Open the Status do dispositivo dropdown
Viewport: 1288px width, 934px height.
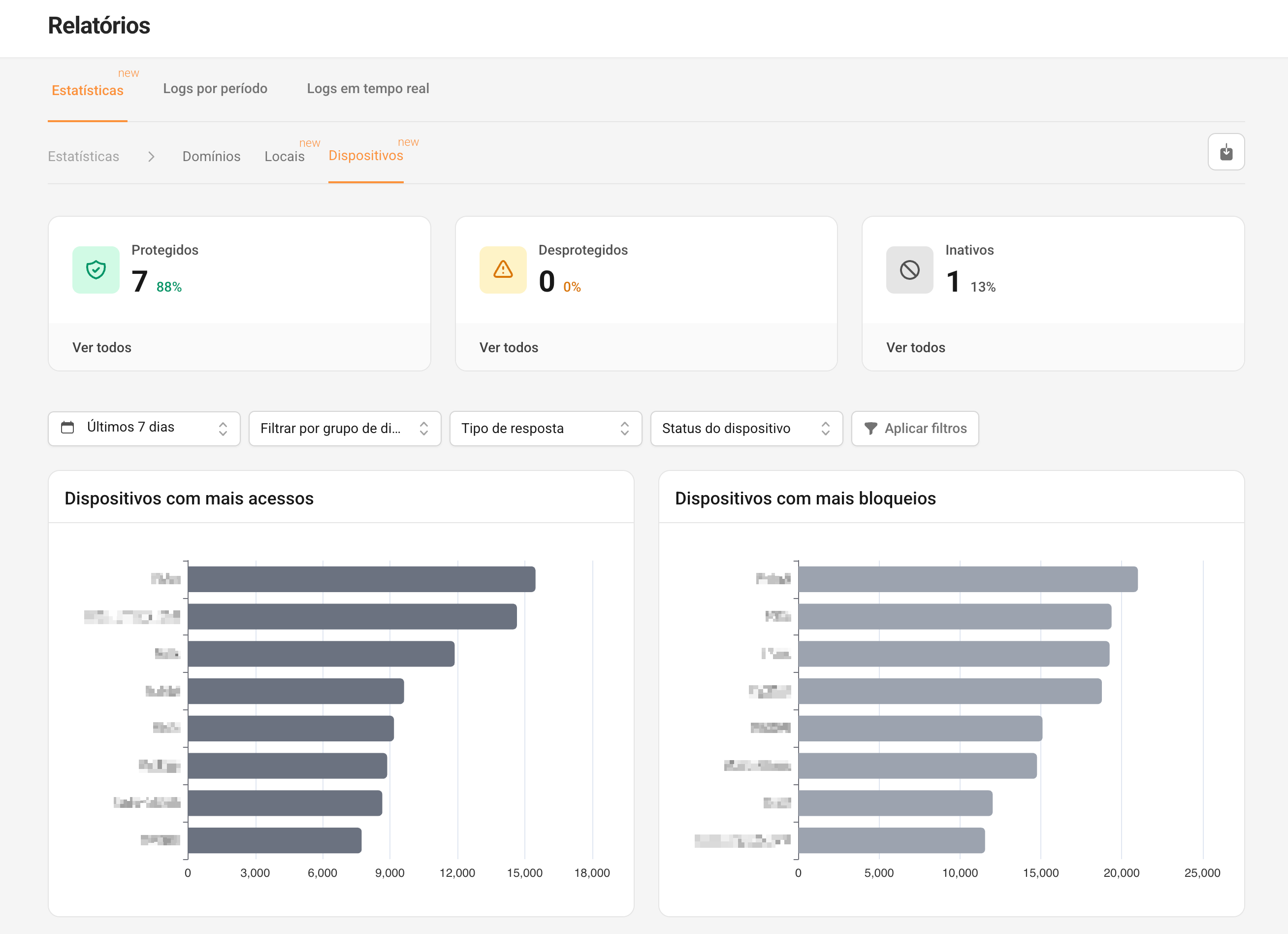pyautogui.click(x=745, y=429)
